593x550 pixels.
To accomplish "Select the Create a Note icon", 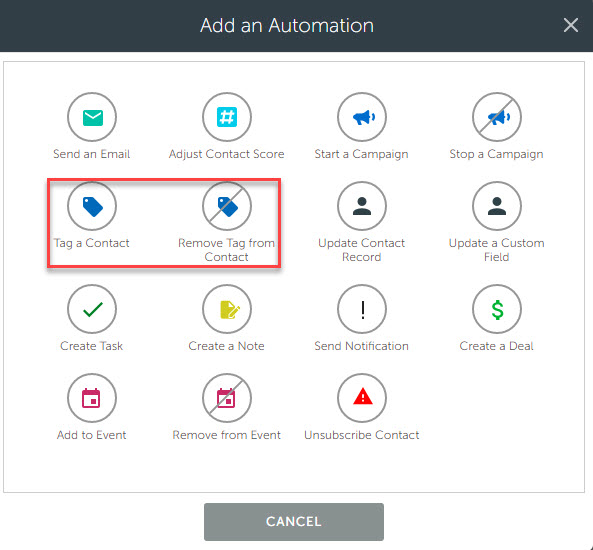I will 227,309.
